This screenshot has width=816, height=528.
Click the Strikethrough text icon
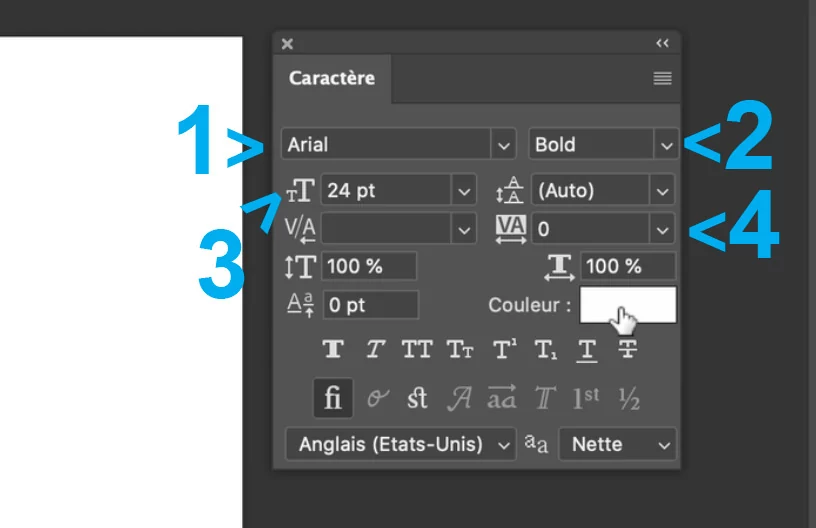pos(628,349)
